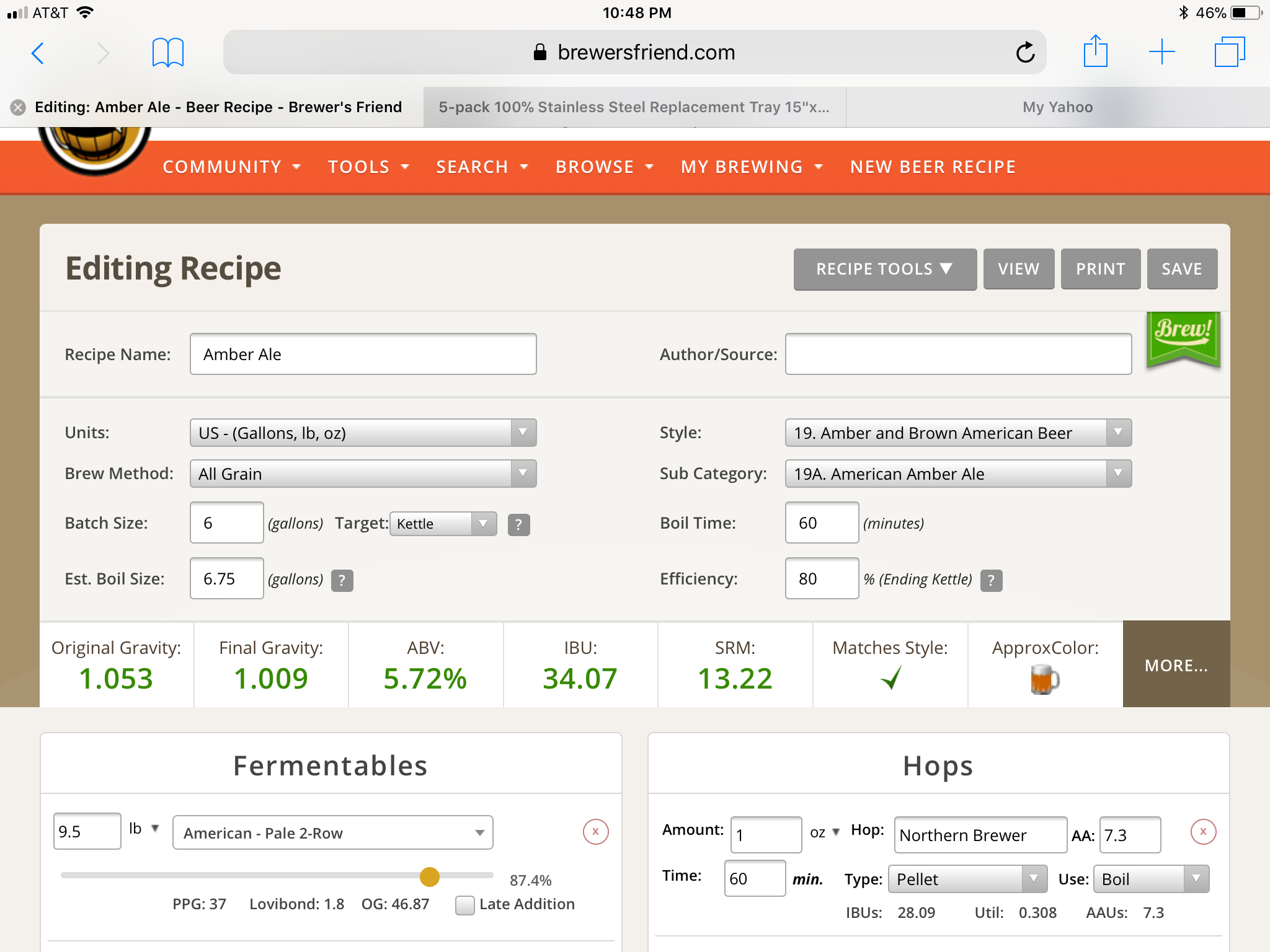Open help icon next to Target
The width and height of the screenshot is (1270, 952).
pyautogui.click(x=518, y=524)
